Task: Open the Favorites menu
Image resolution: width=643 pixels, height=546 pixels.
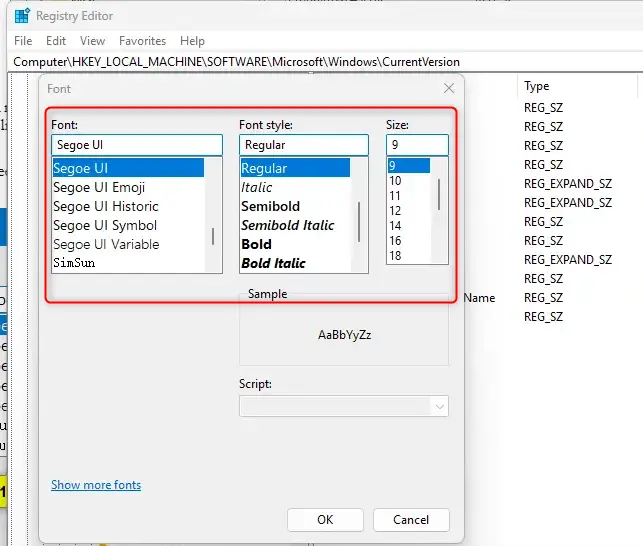Action: click(142, 41)
